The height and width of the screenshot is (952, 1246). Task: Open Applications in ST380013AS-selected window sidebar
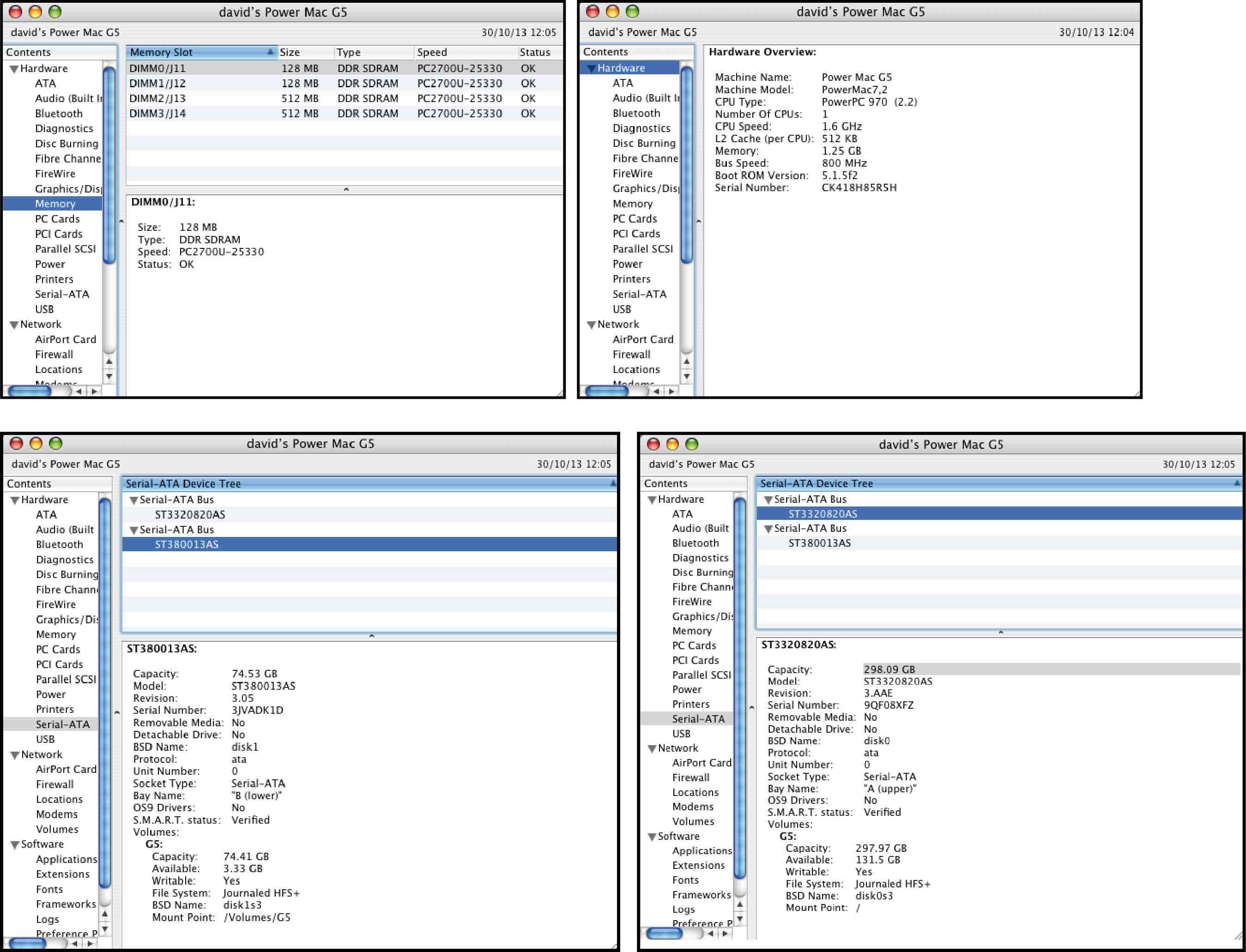(x=67, y=860)
